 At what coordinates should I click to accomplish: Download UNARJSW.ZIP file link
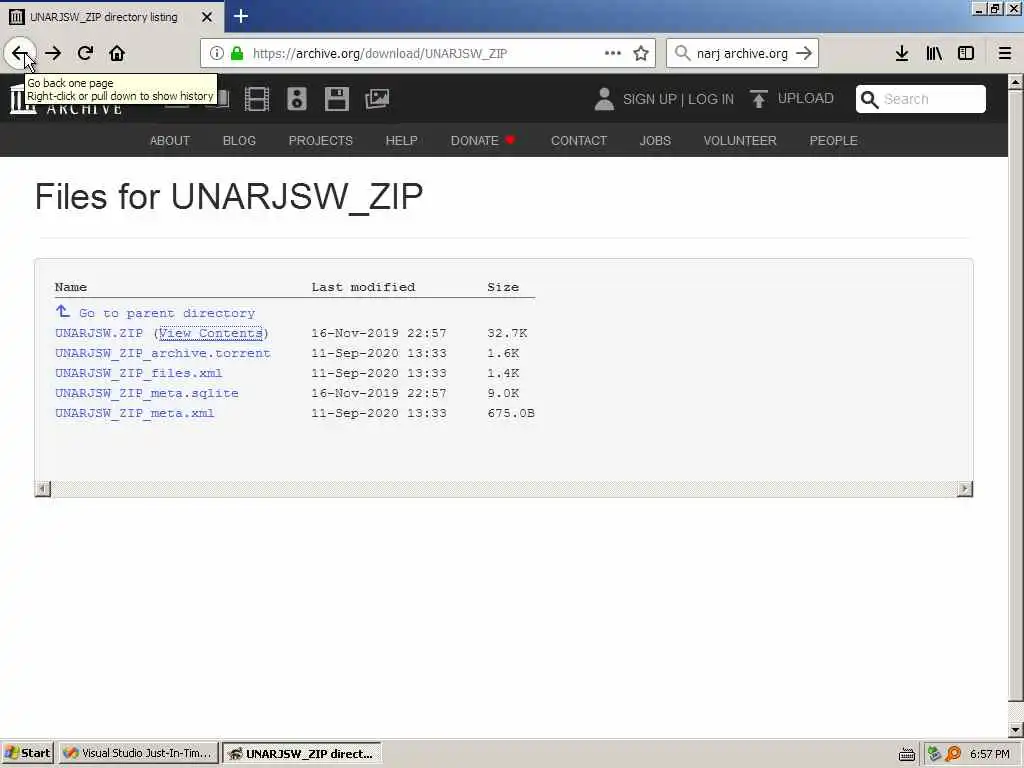(x=99, y=333)
